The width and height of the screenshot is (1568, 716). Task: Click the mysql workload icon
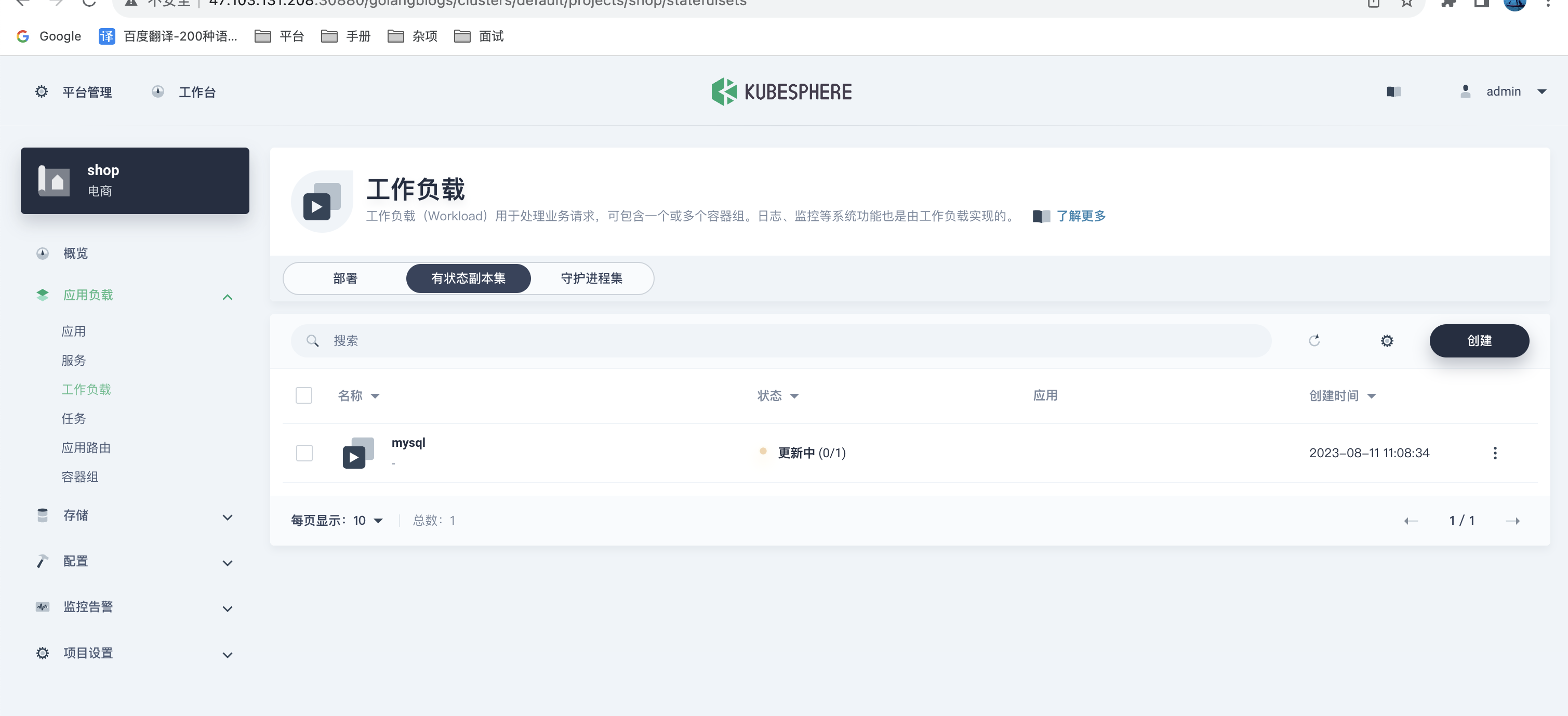point(358,453)
